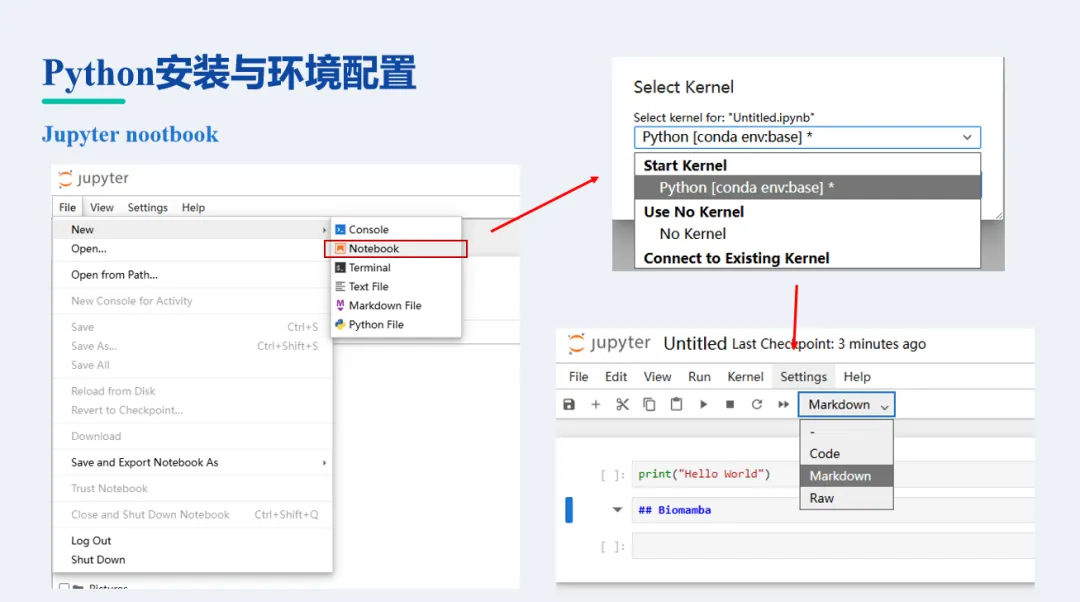This screenshot has height=602, width=1080.
Task: Open the Kernel menu in notebook
Action: point(745,377)
